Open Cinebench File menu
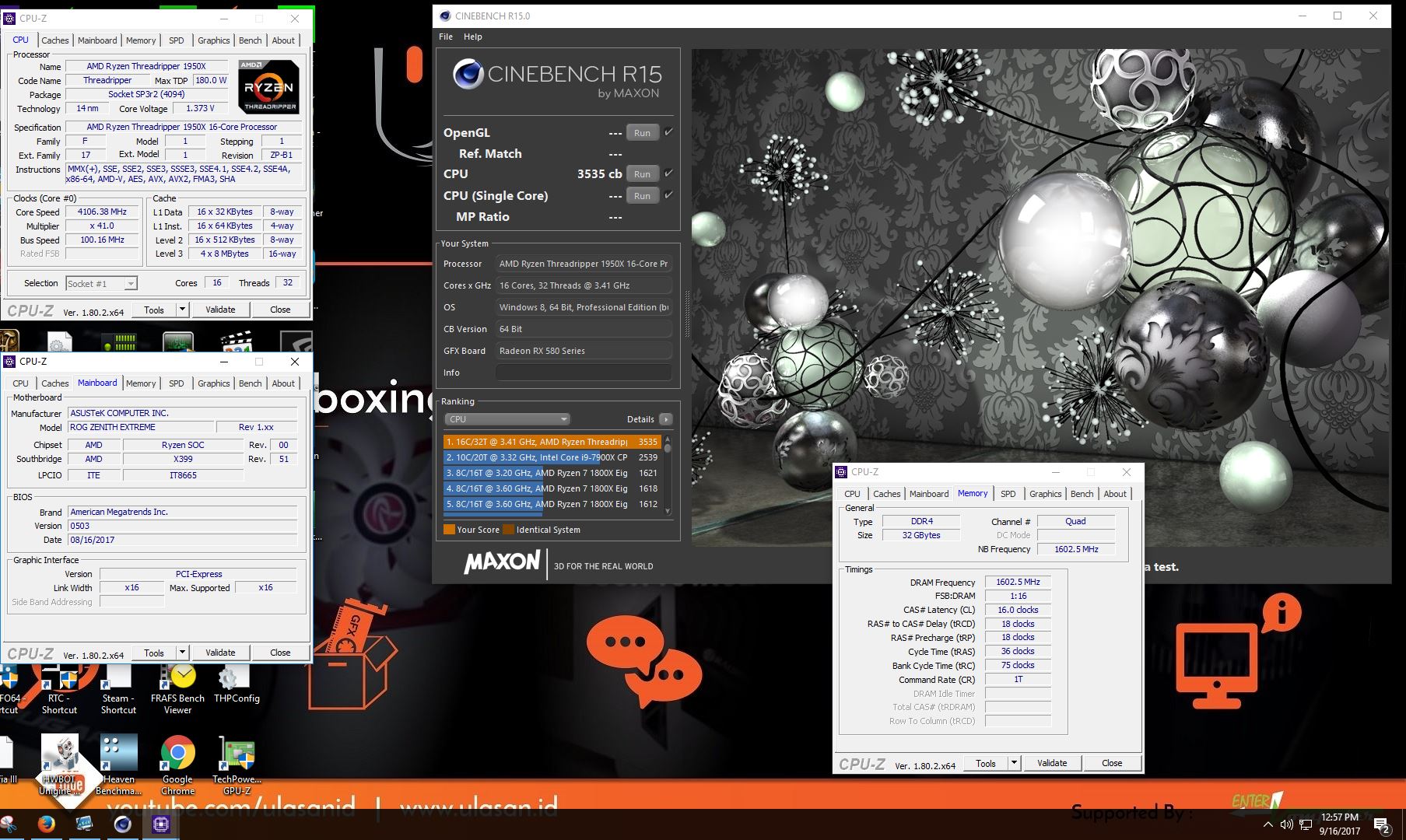This screenshot has height=840, width=1406. coord(446,37)
